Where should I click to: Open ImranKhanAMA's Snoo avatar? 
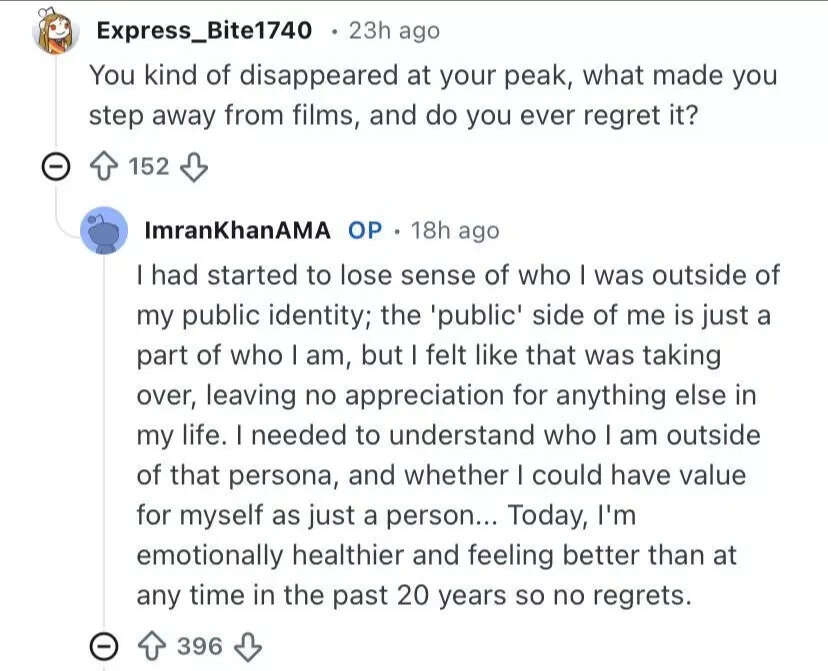(x=103, y=231)
